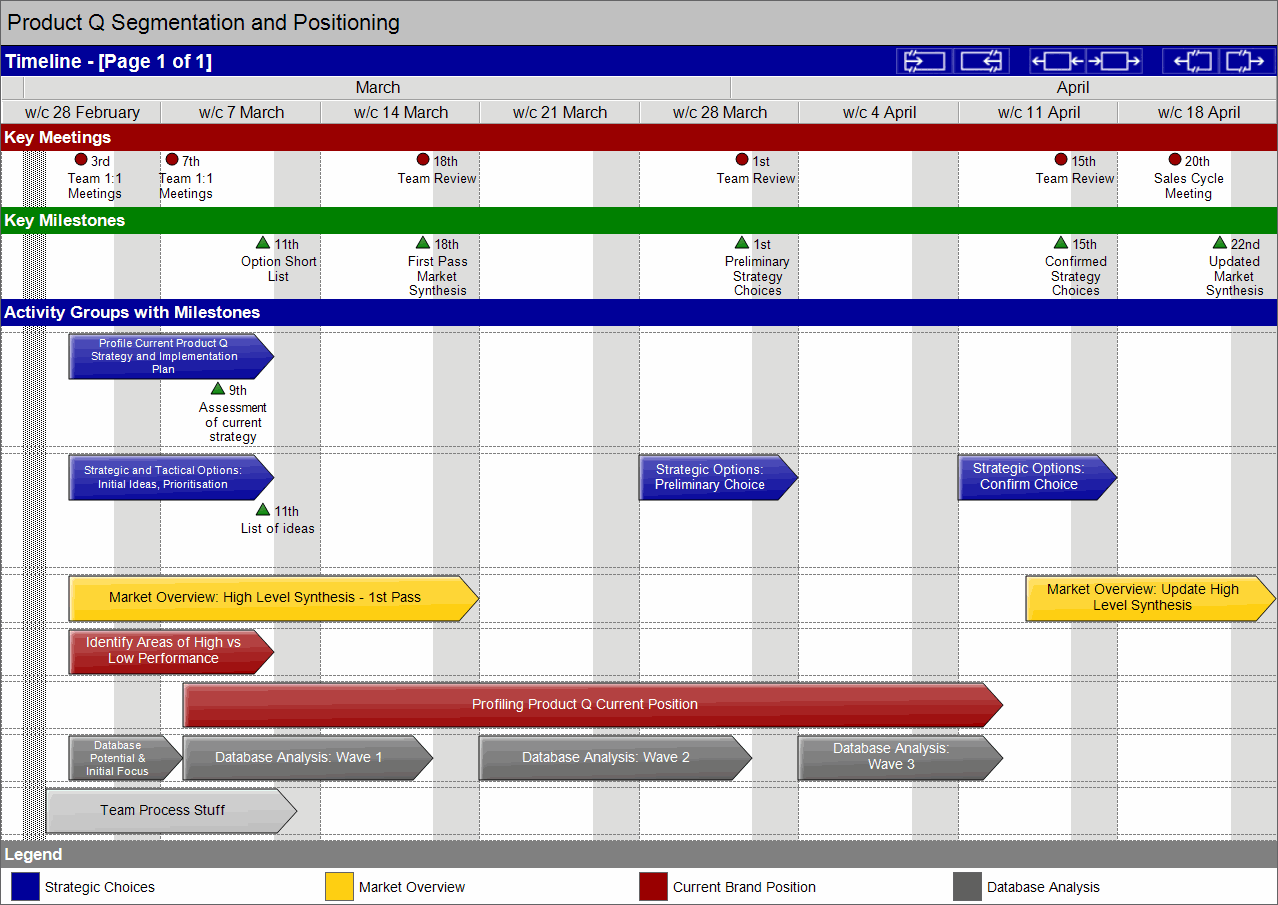Click the 1st Preliminary Strategy Choices milestone
Viewport: 1278px width, 905px height.
742,243
